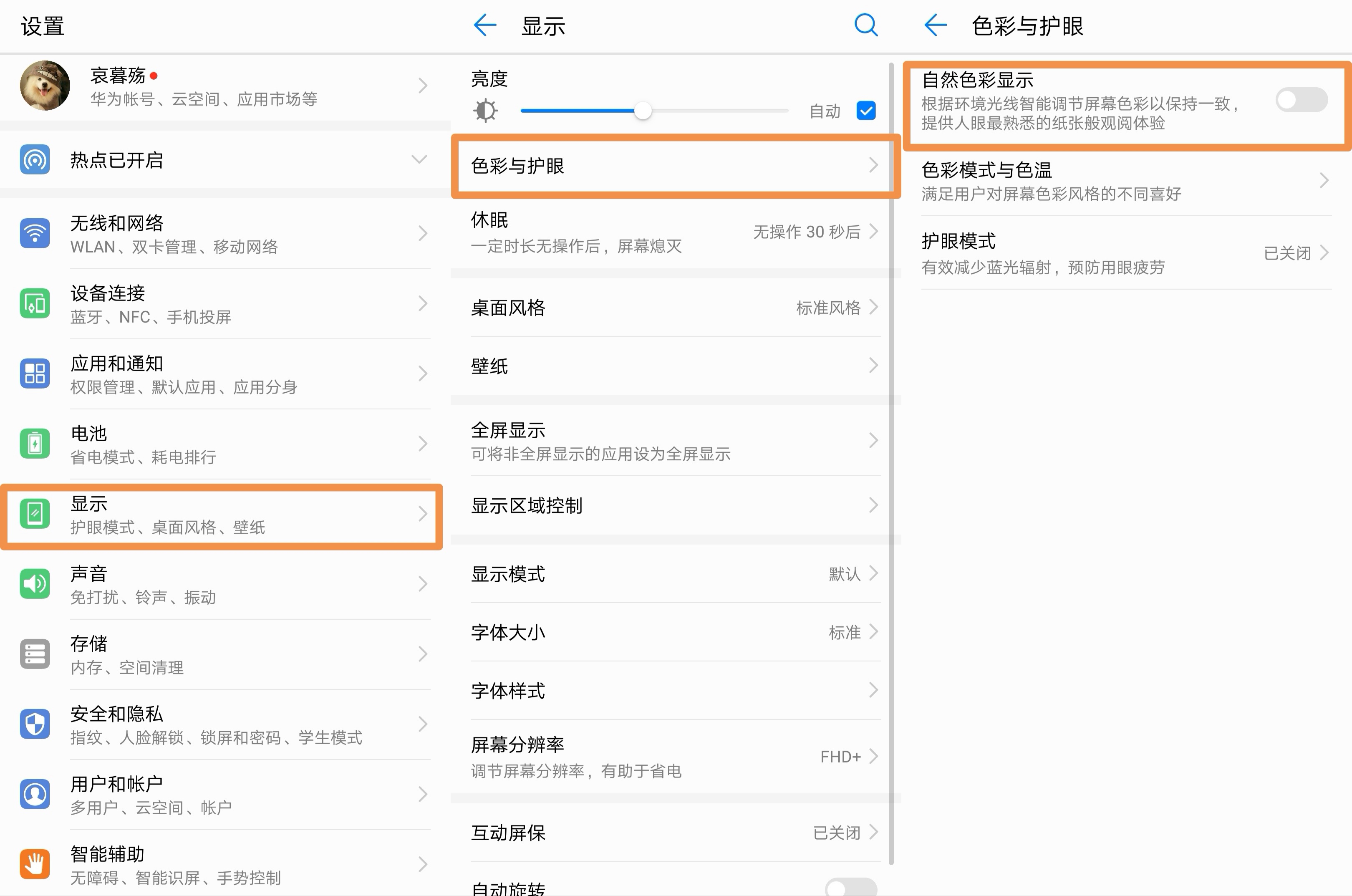Viewport: 1352px width, 896px height.
Task: Open the 无线和网络 WLAN settings icon
Action: 35,234
